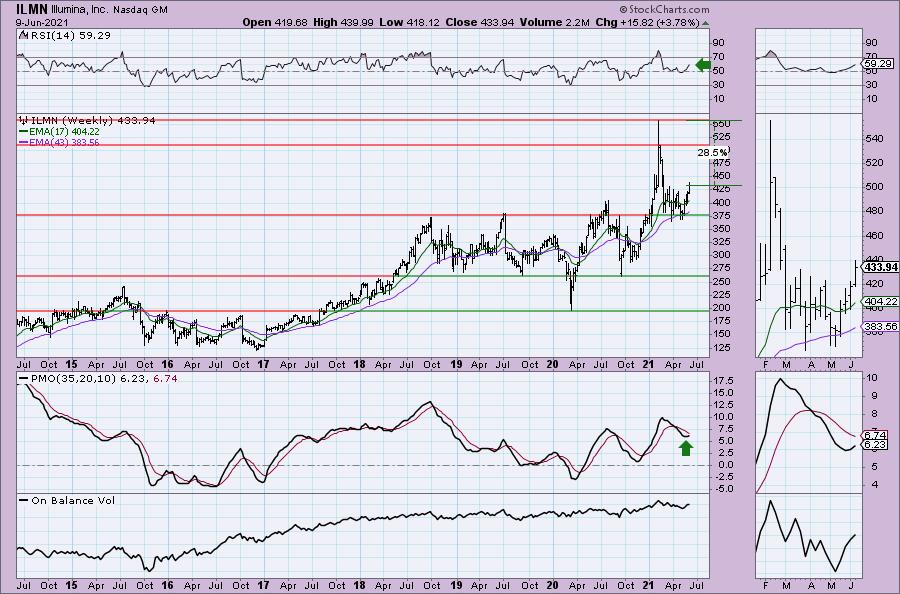Image resolution: width=900 pixels, height=594 pixels.
Task: Click the candlestick icon before ILMN (Weekly)
Action: (23, 120)
